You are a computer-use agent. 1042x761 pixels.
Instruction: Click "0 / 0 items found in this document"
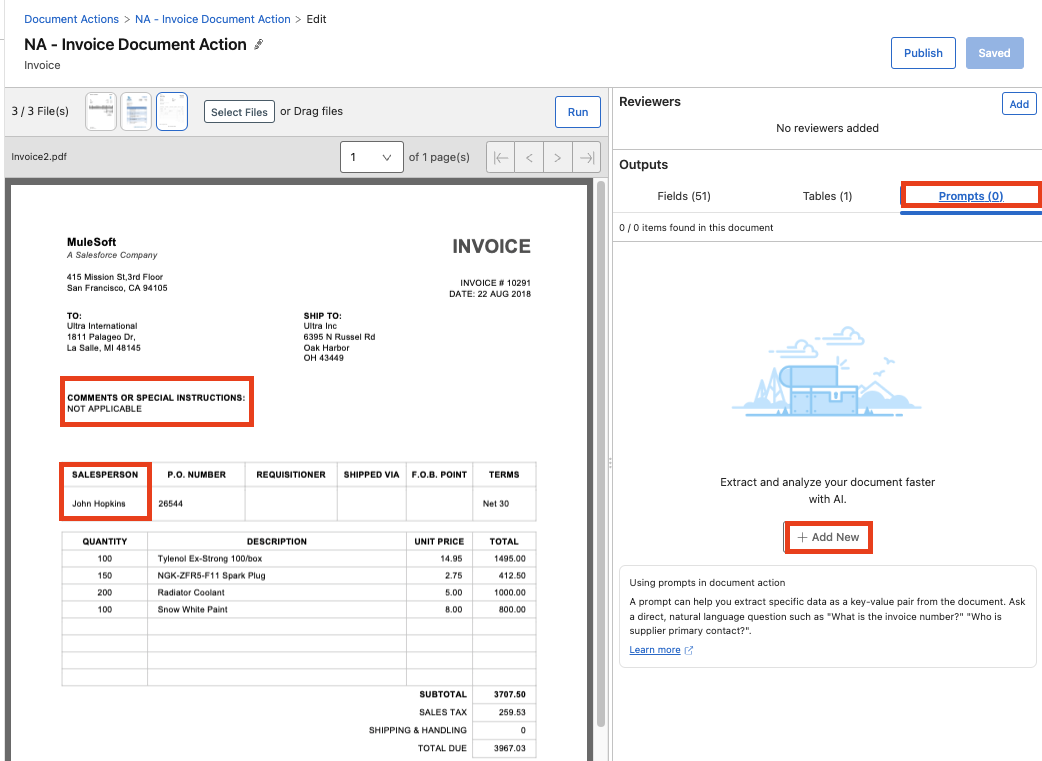[x=696, y=227]
